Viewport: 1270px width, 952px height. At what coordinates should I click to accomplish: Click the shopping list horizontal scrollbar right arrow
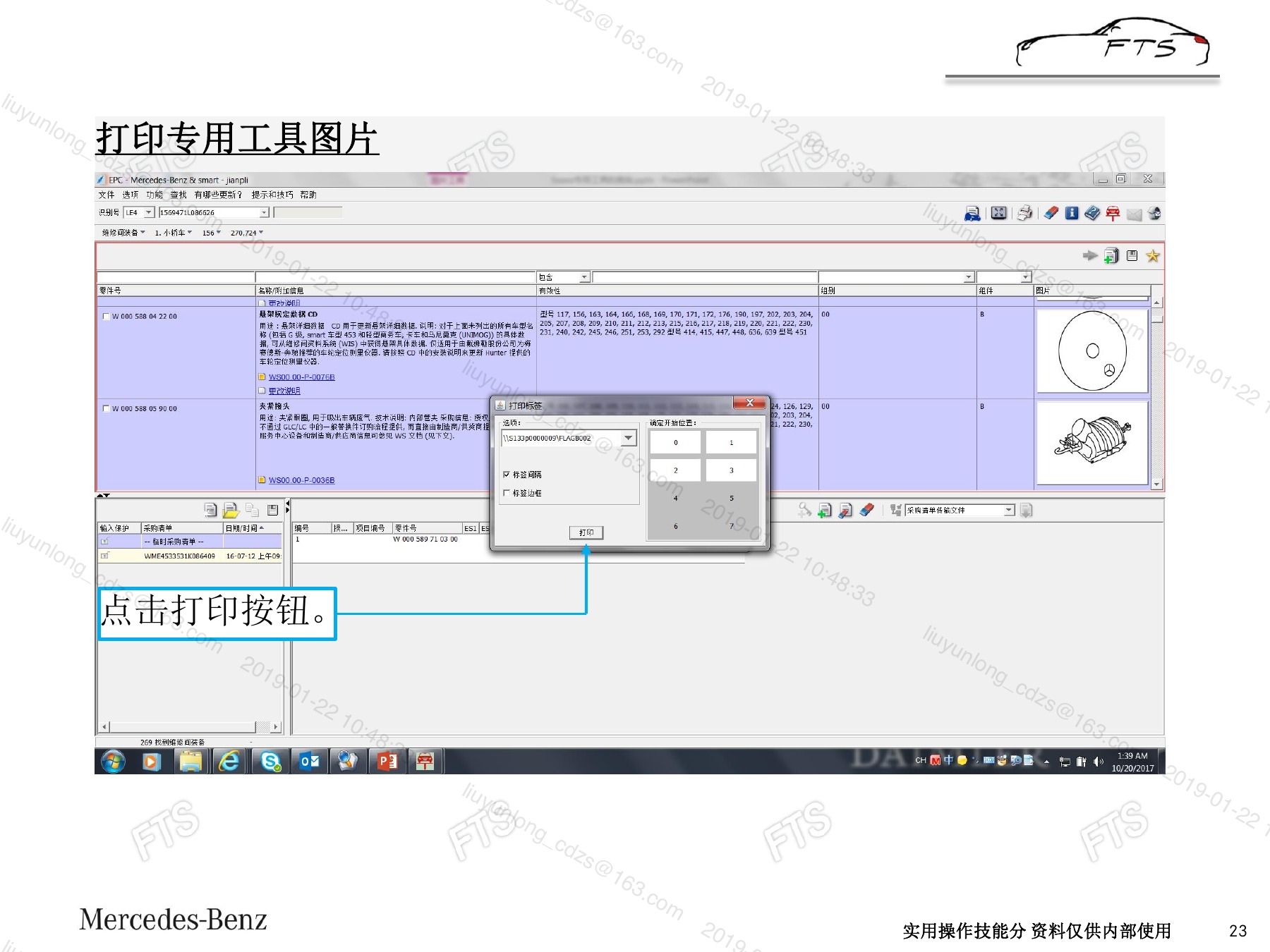pyautogui.click(x=276, y=726)
